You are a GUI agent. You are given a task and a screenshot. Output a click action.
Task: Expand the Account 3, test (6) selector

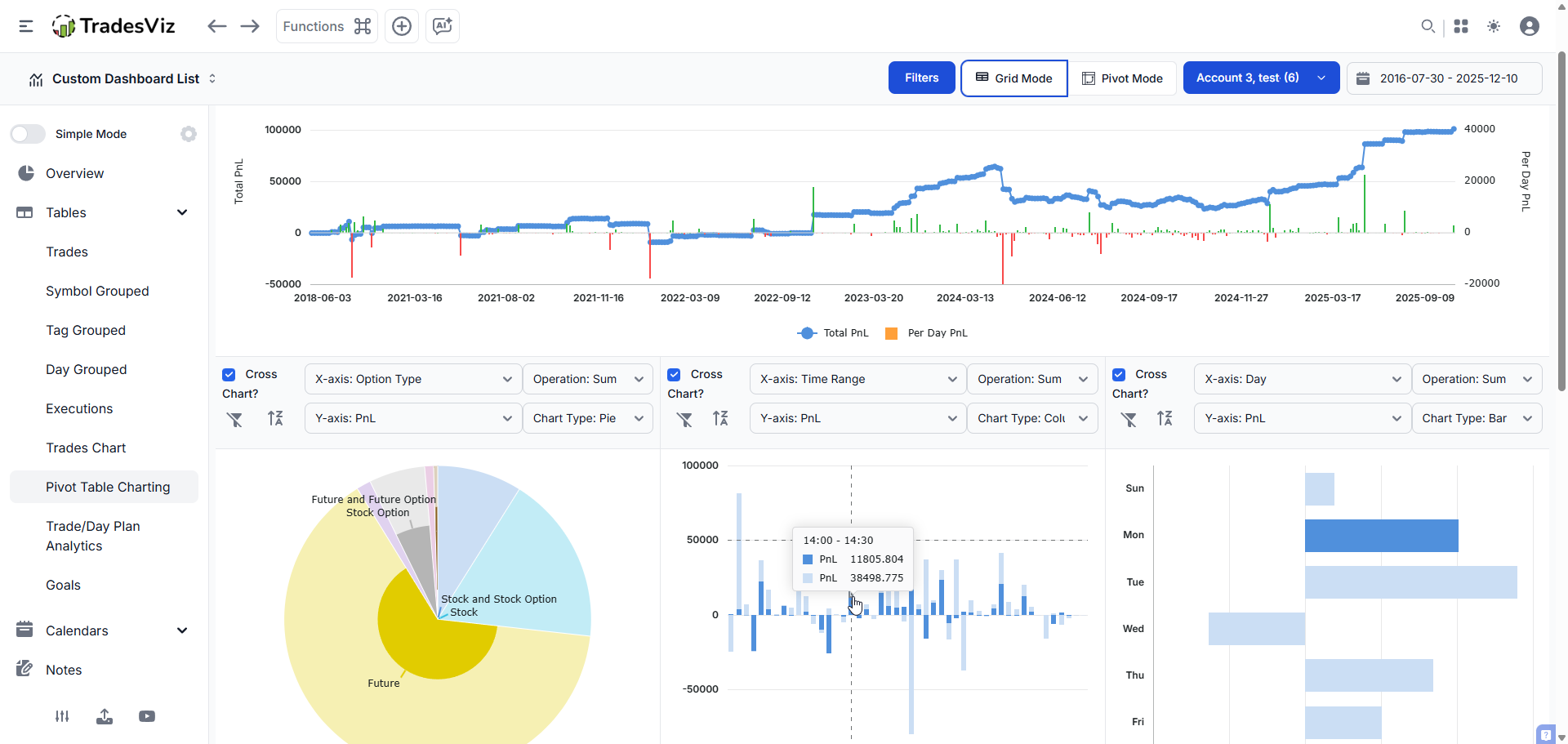(1261, 78)
